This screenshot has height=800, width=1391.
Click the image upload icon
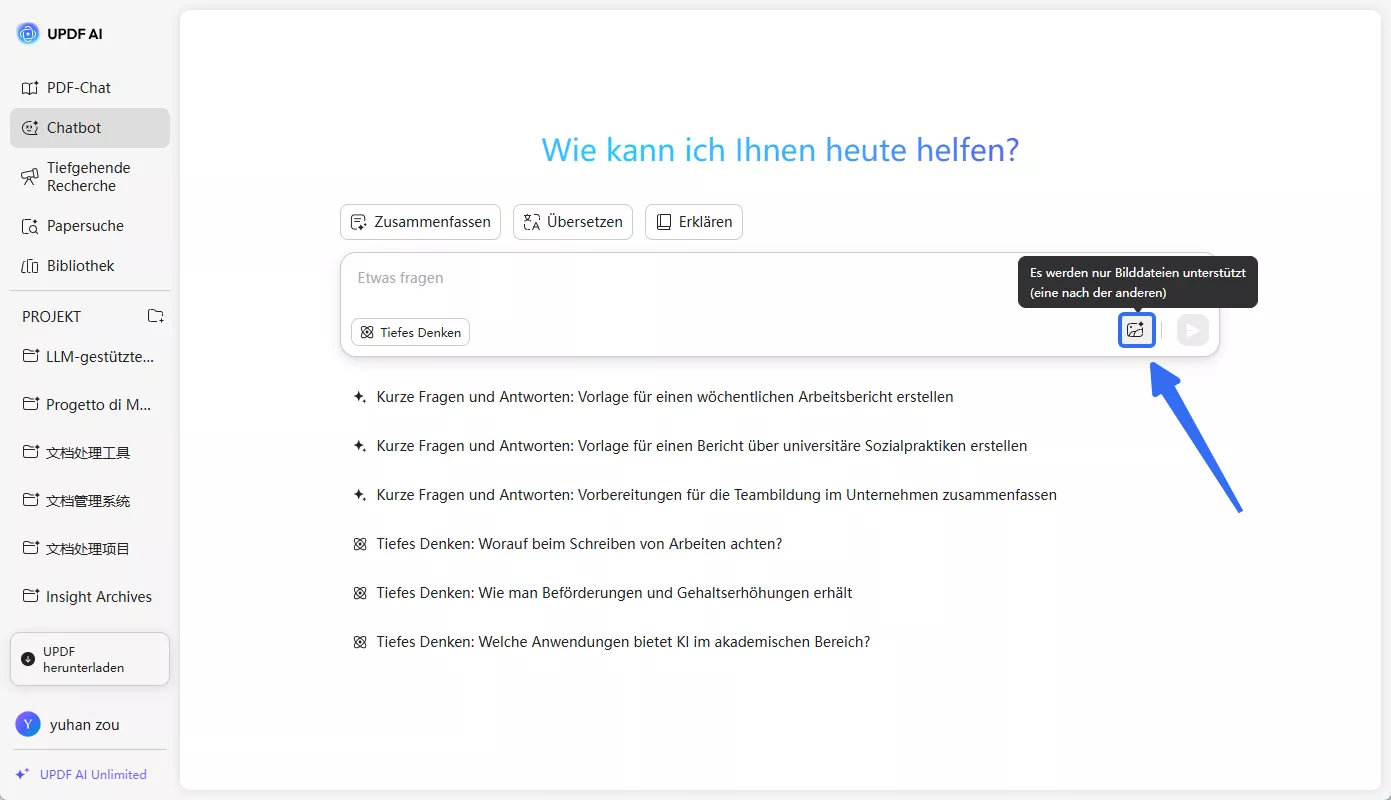[x=1136, y=331]
